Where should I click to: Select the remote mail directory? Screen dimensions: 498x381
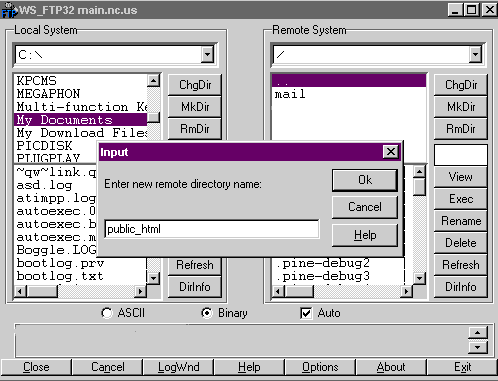349,94
